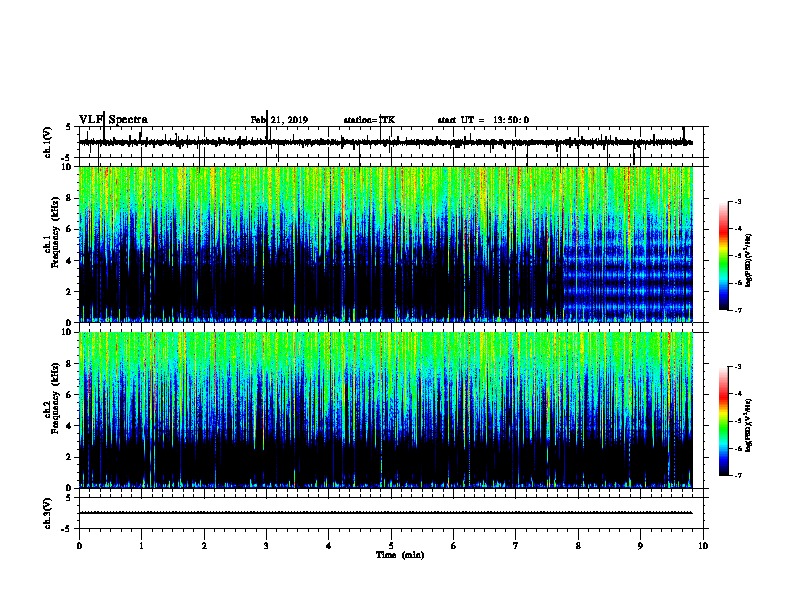Click the ch.2 colorbar log(PSD) unit label
This screenshot has width=792, height=612.
coord(749,425)
